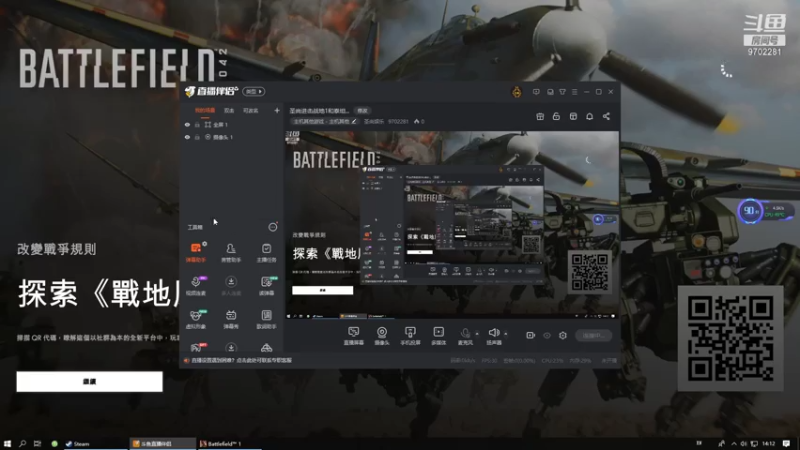Switch to Battlefield 1 in the taskbar
Screen dimensions: 800x450
(229, 444)
